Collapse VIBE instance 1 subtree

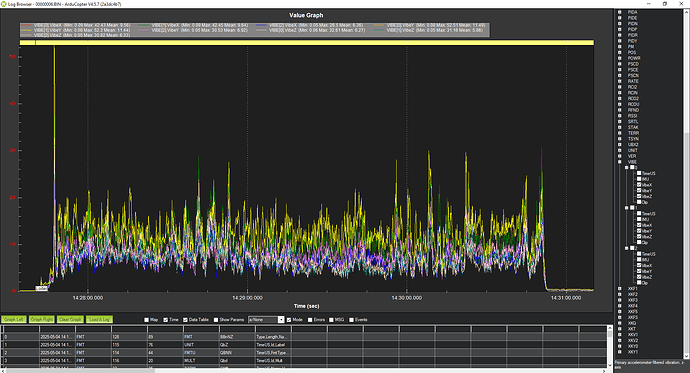(627, 208)
